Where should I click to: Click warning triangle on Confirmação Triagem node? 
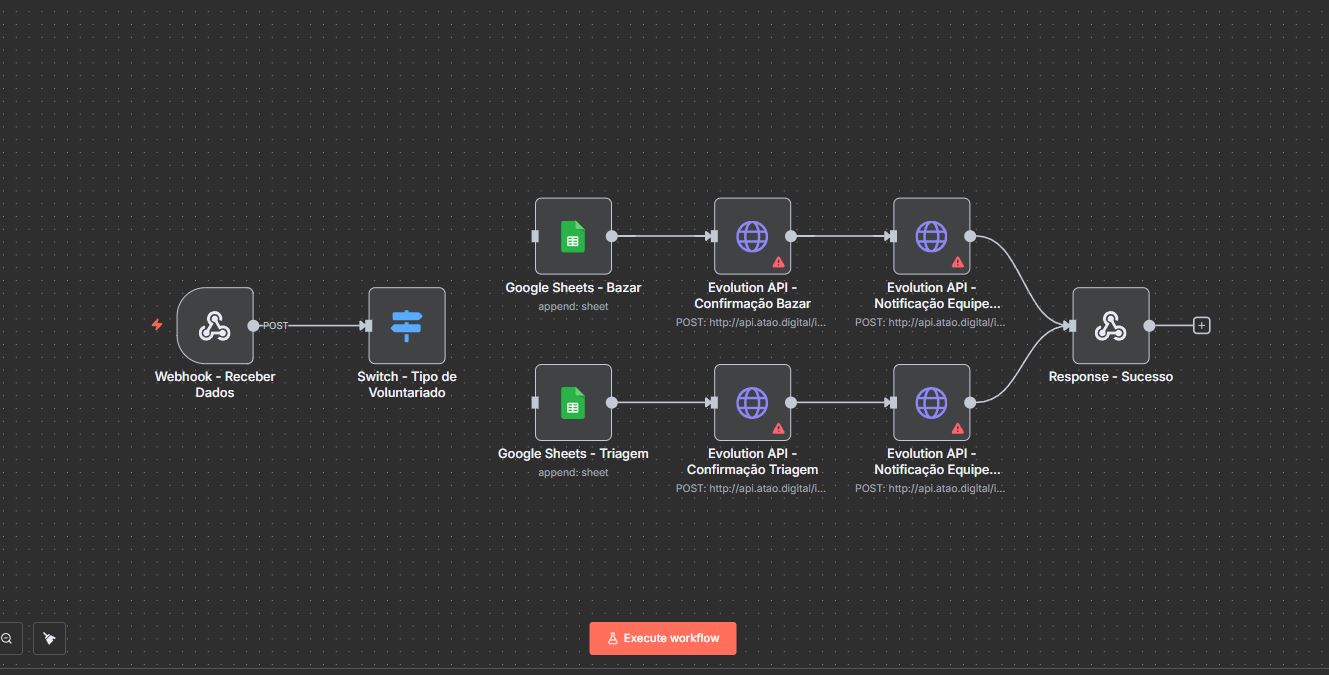point(778,428)
